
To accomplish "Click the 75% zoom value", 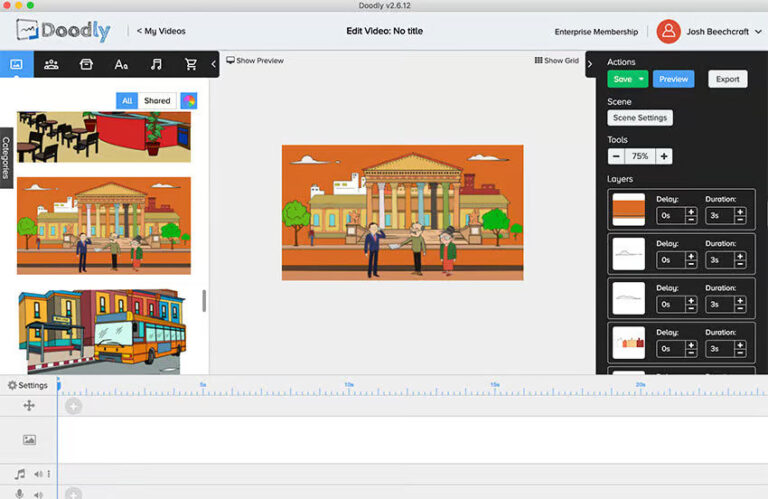I will 640,156.
